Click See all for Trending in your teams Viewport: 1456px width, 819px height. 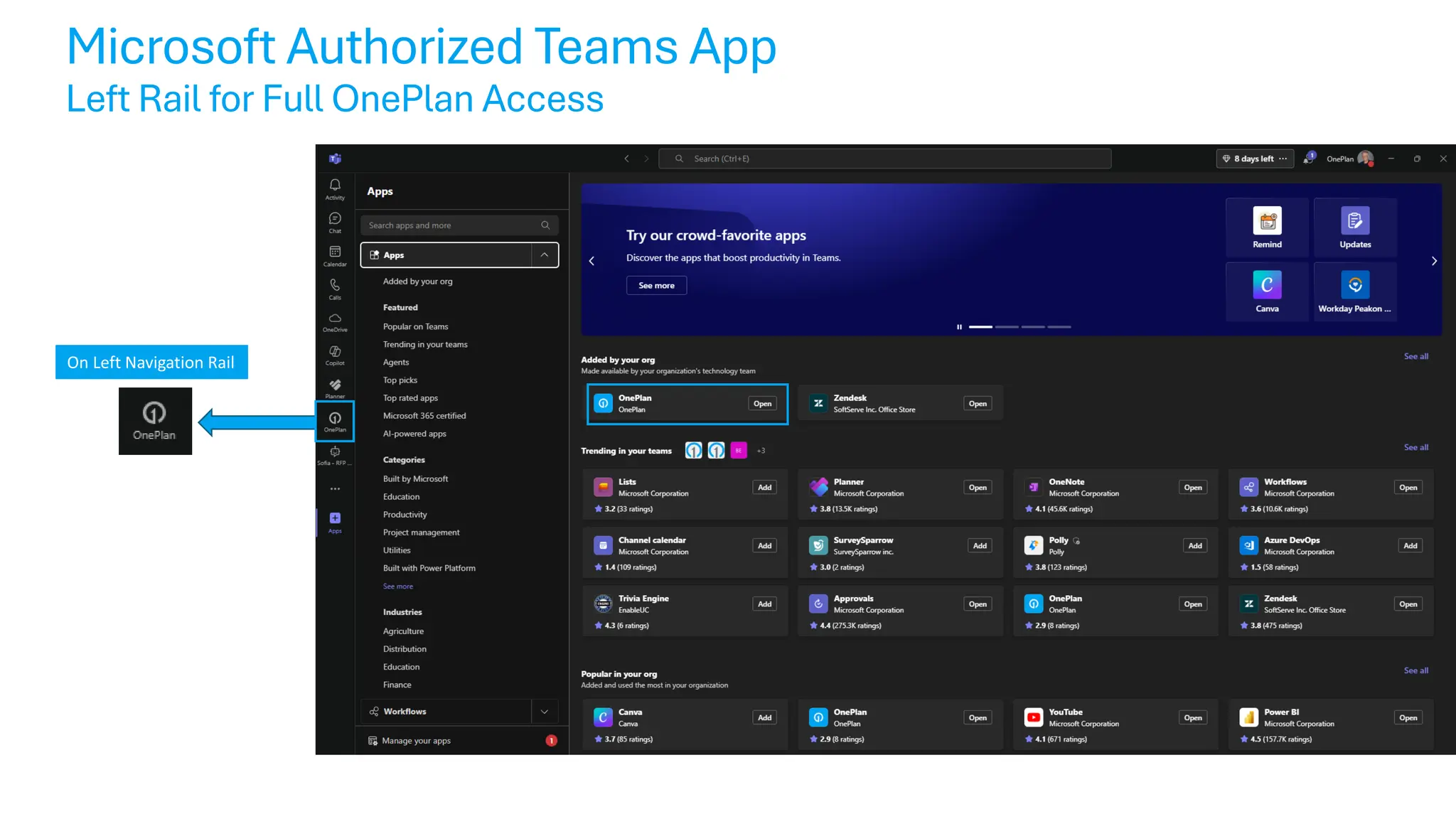(1415, 447)
